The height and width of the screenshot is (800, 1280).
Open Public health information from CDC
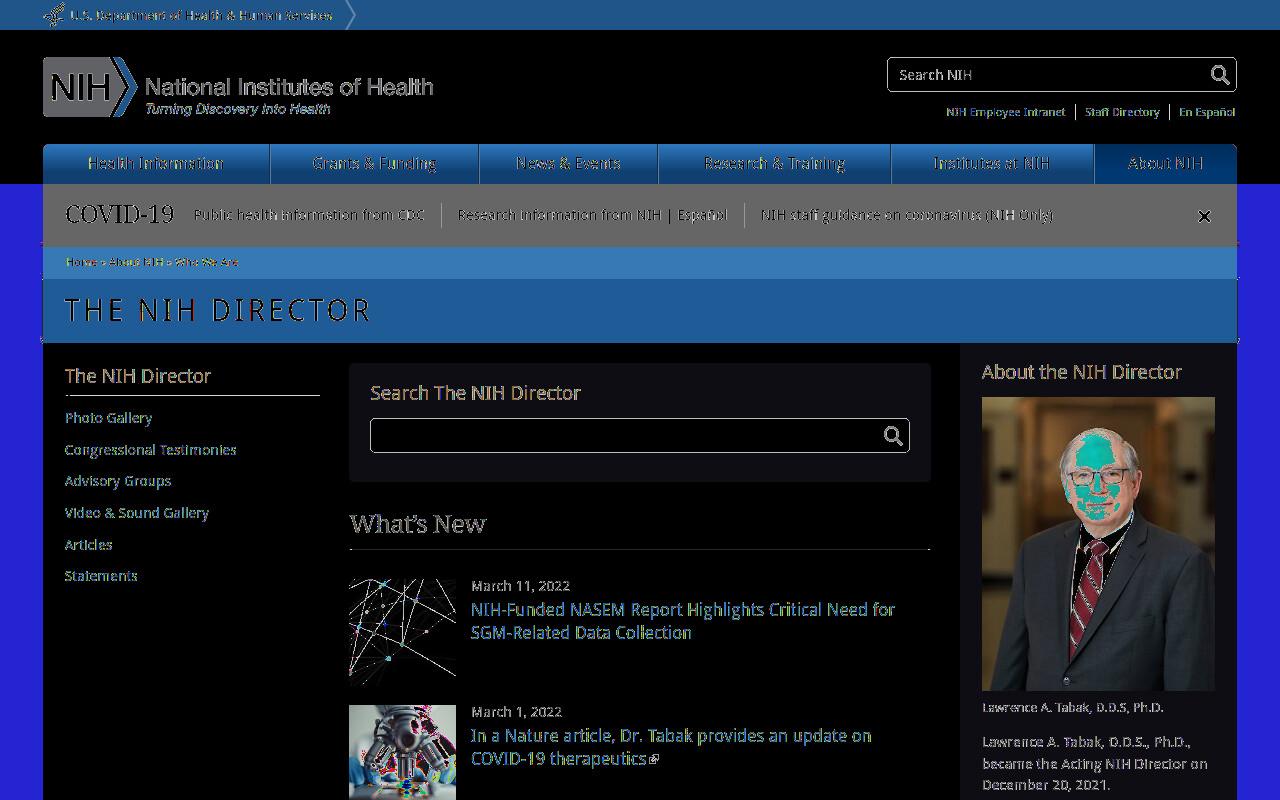[309, 215]
